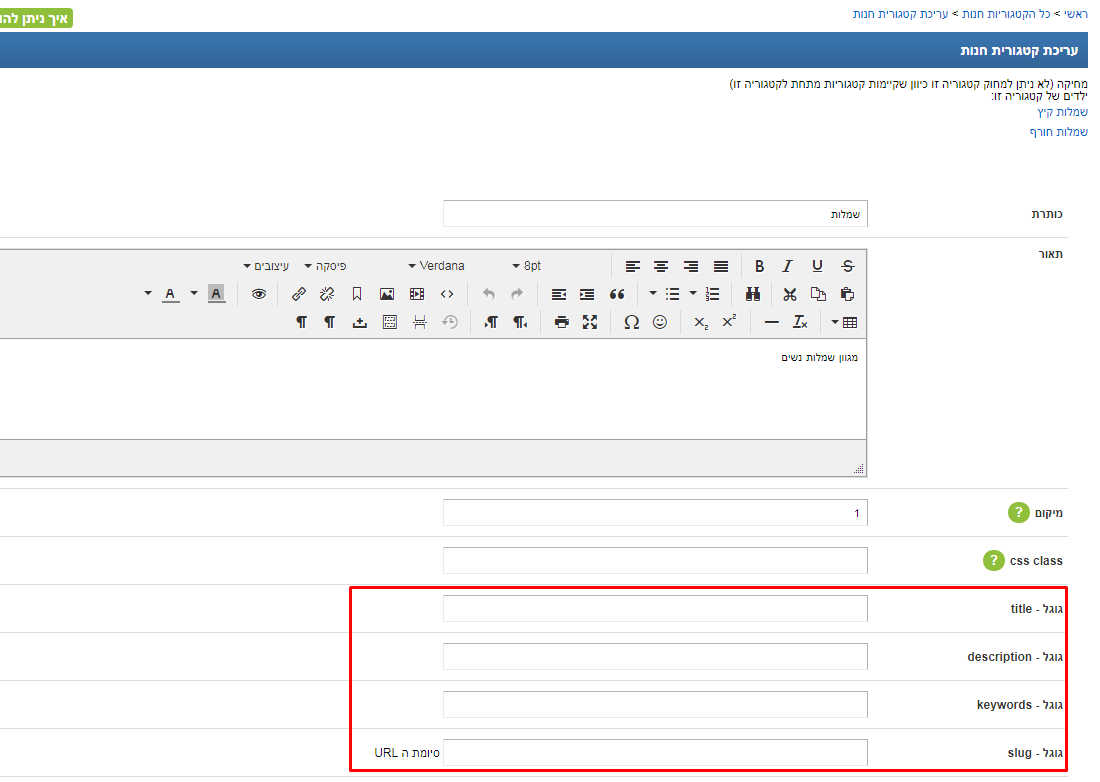Toggle bold formatting in the editor
This screenshot has width=1100, height=782.
(759, 266)
